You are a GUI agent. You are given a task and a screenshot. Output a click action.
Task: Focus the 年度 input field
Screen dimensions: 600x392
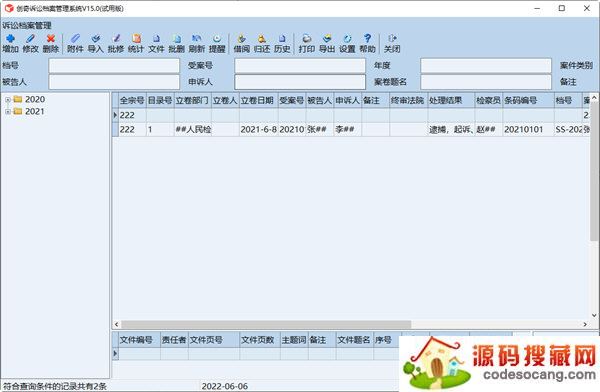tap(486, 65)
